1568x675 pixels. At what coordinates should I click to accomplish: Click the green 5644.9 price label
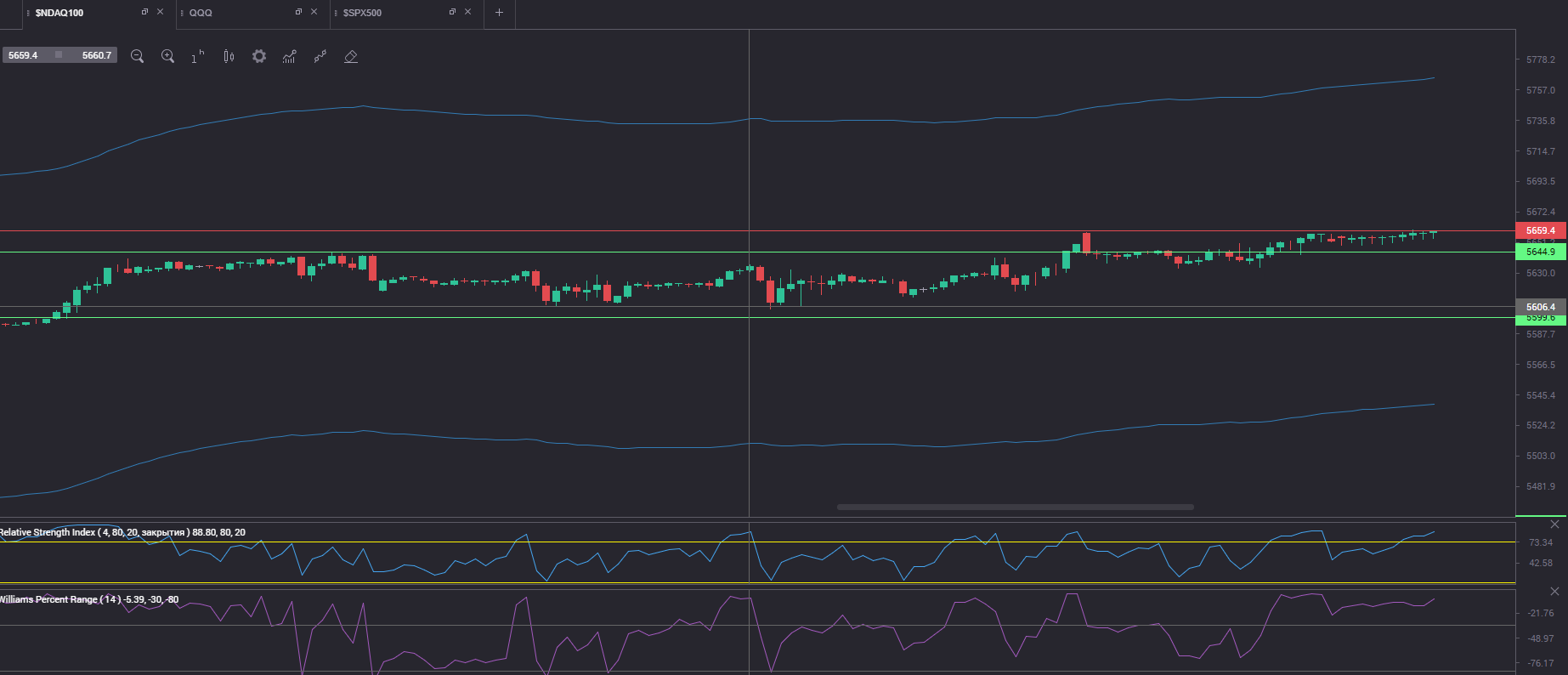1541,252
